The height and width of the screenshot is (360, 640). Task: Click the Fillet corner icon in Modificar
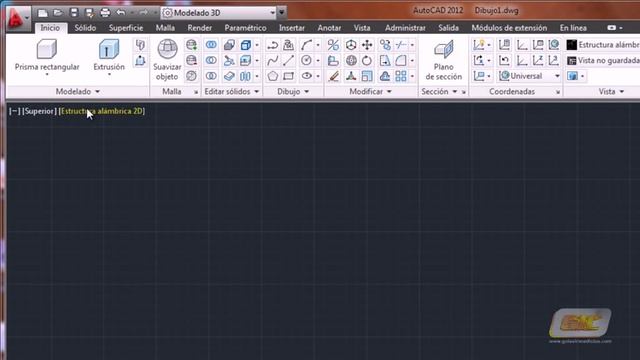click(401, 60)
